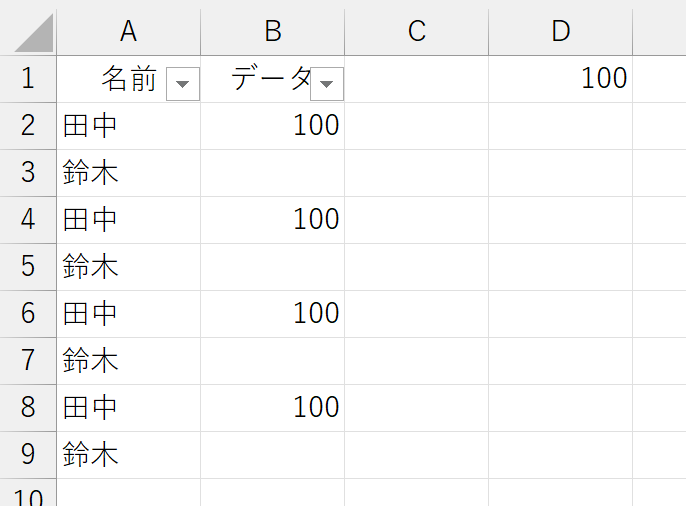The image size is (686, 506).
Task: Click empty cell C5
Action: 416,267
